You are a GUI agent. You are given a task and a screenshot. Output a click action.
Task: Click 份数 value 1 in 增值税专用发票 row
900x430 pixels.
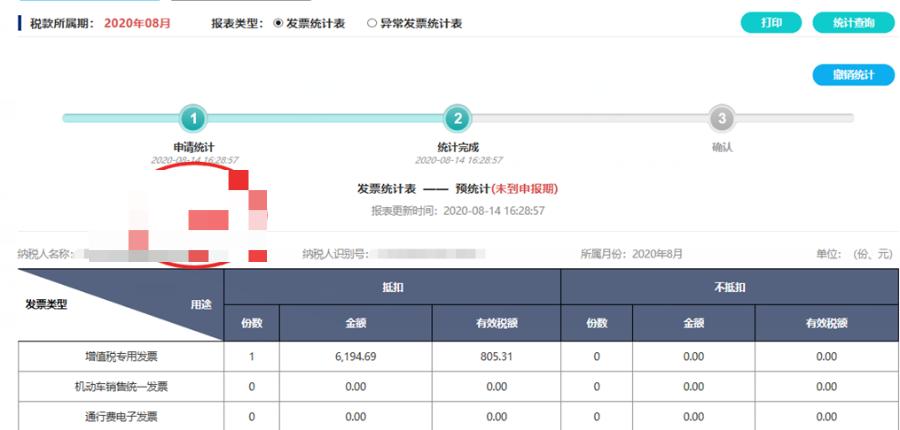(251, 357)
